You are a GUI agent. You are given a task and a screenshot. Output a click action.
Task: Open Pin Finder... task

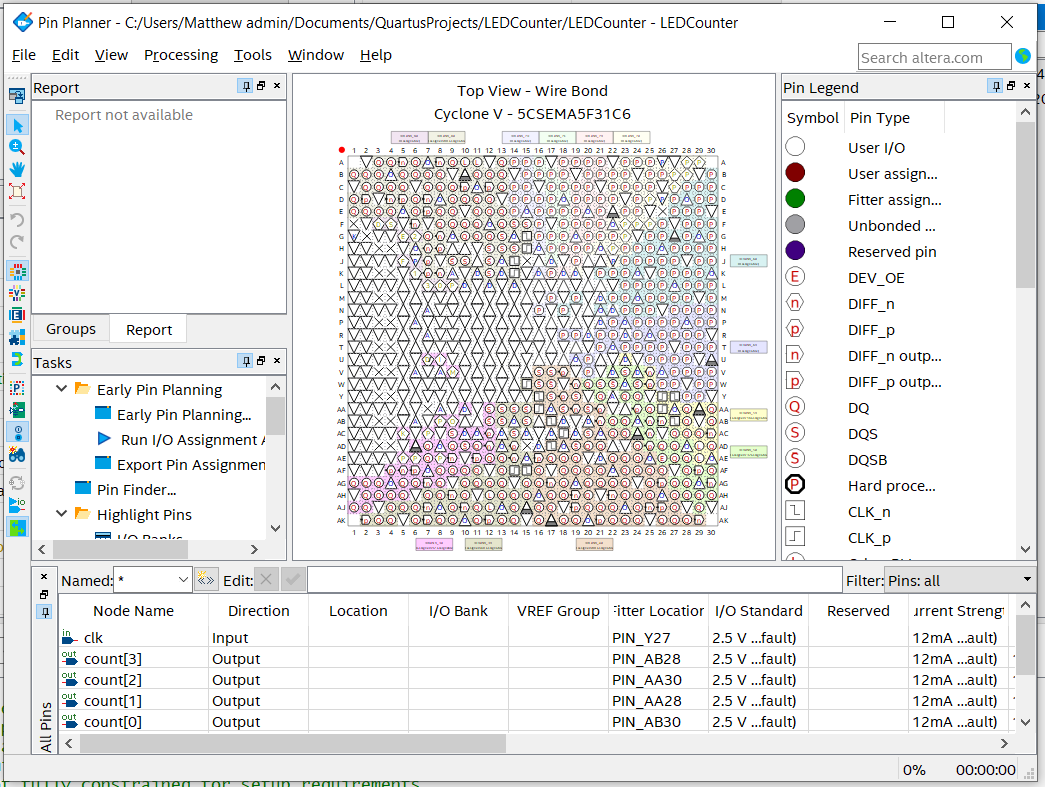coord(137,490)
